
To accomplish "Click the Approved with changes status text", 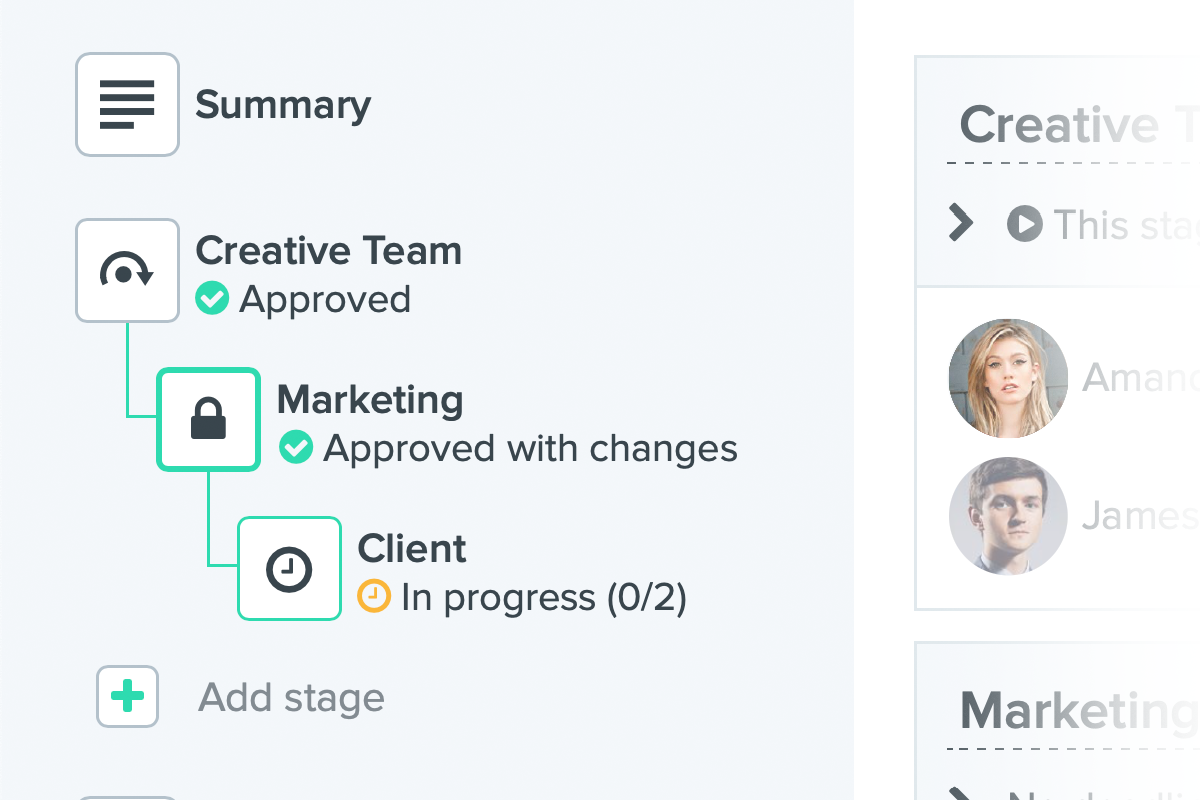I will 530,449.
